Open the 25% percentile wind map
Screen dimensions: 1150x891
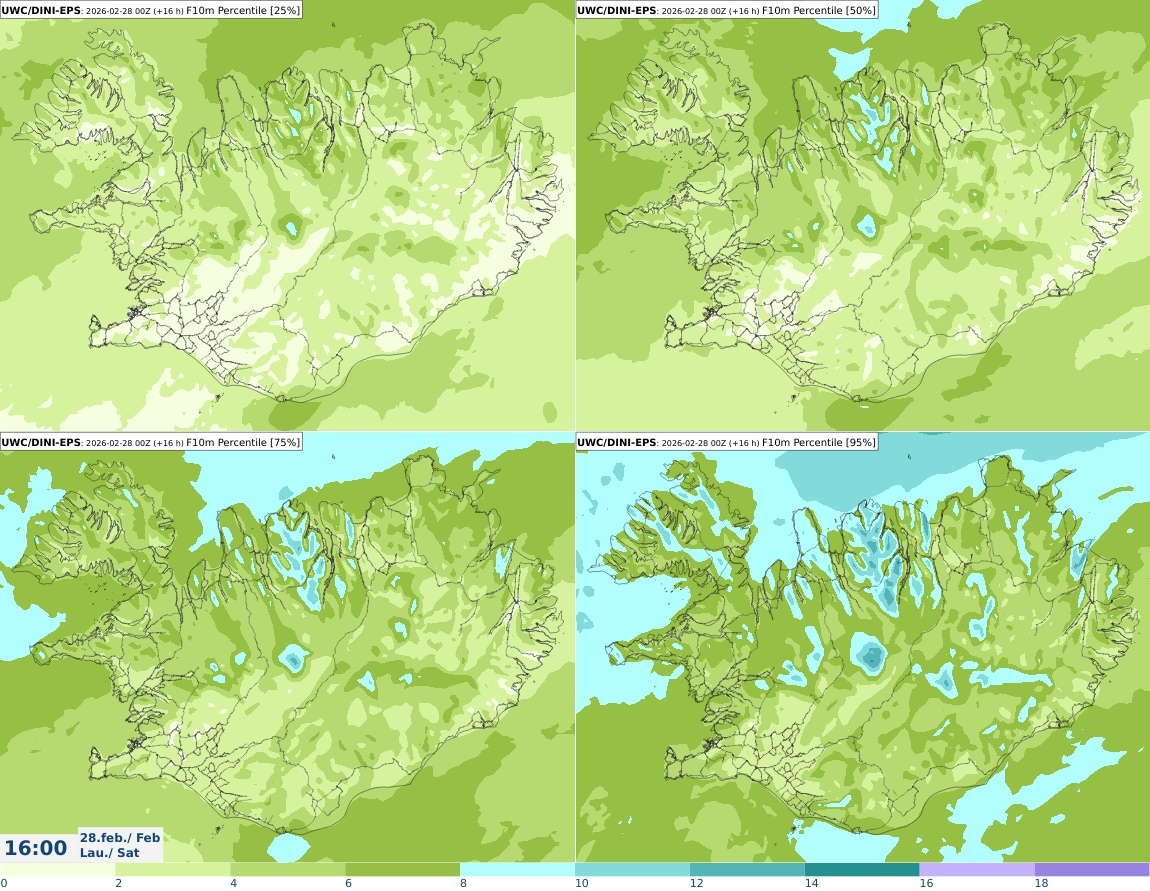click(x=288, y=216)
